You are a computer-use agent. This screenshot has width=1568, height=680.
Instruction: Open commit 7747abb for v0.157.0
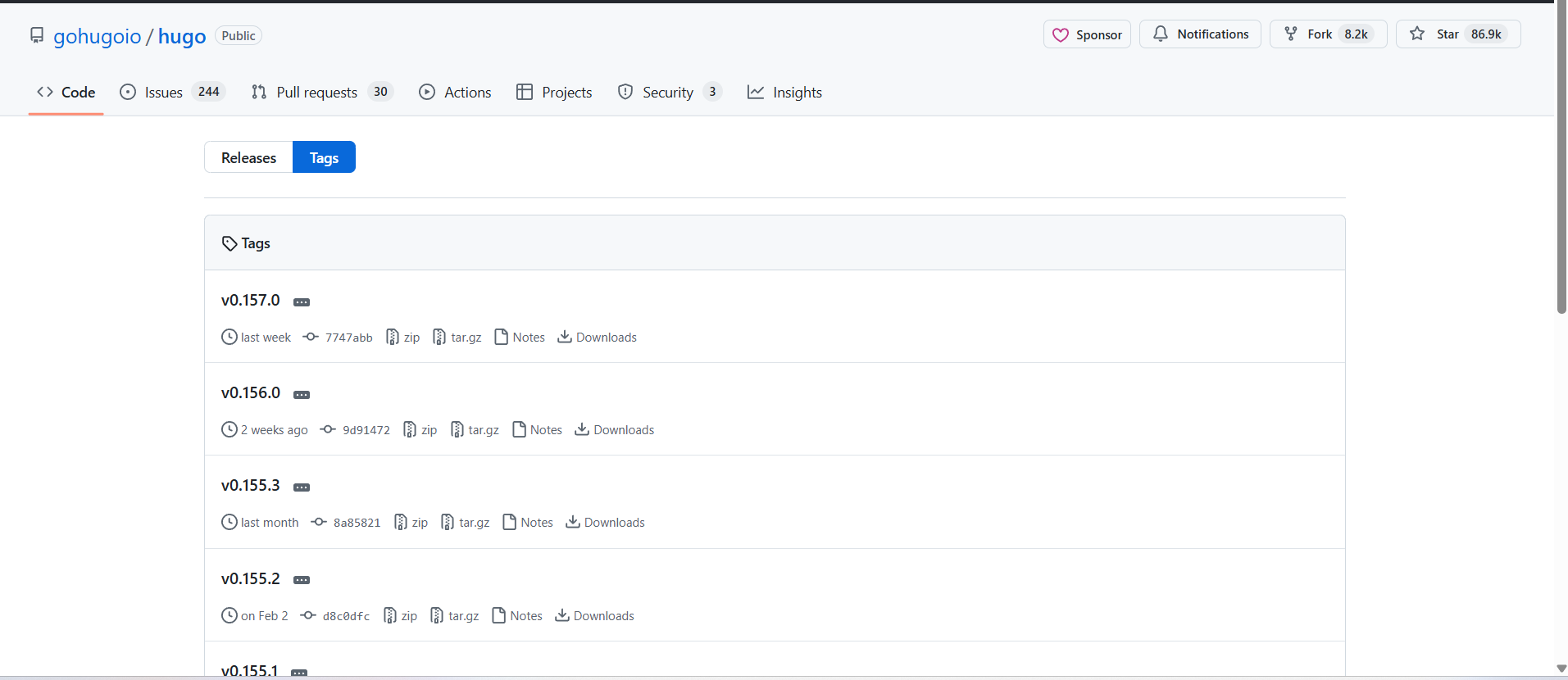(x=348, y=338)
